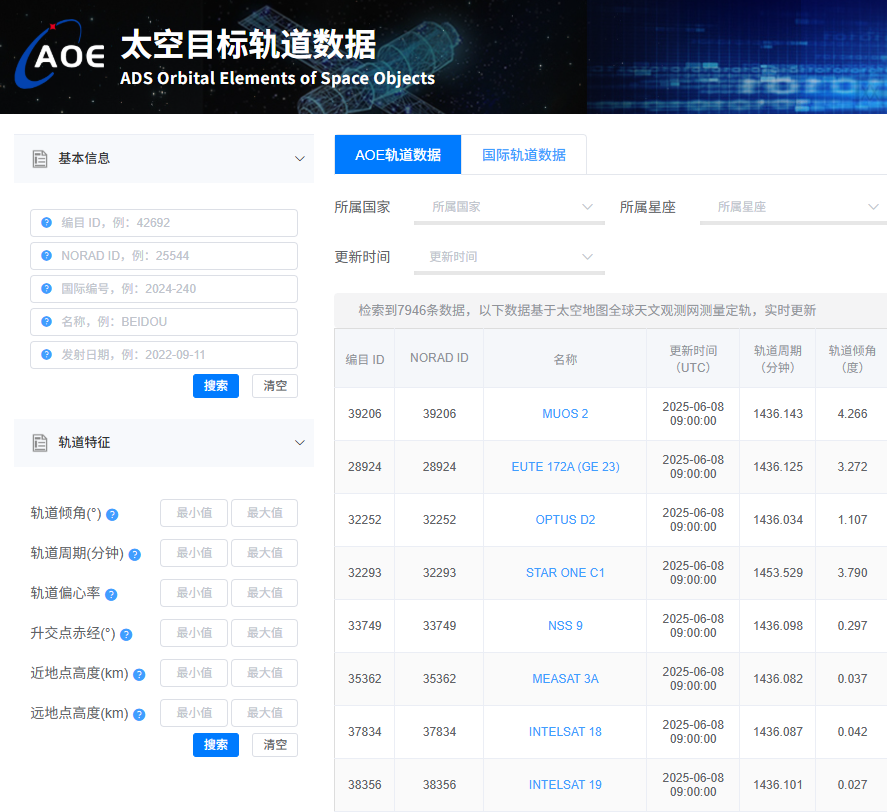Click help icon next to 轨道周期(分钟)
The width and height of the screenshot is (887, 812).
pyautogui.click(x=135, y=555)
